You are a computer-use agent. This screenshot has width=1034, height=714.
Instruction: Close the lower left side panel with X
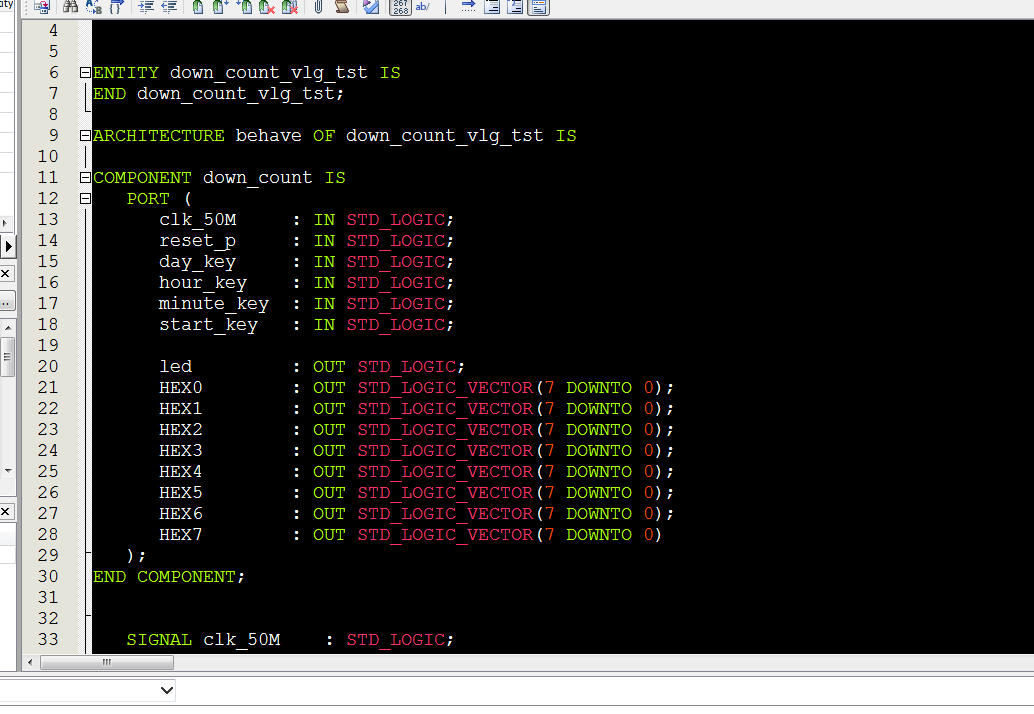pos(5,511)
